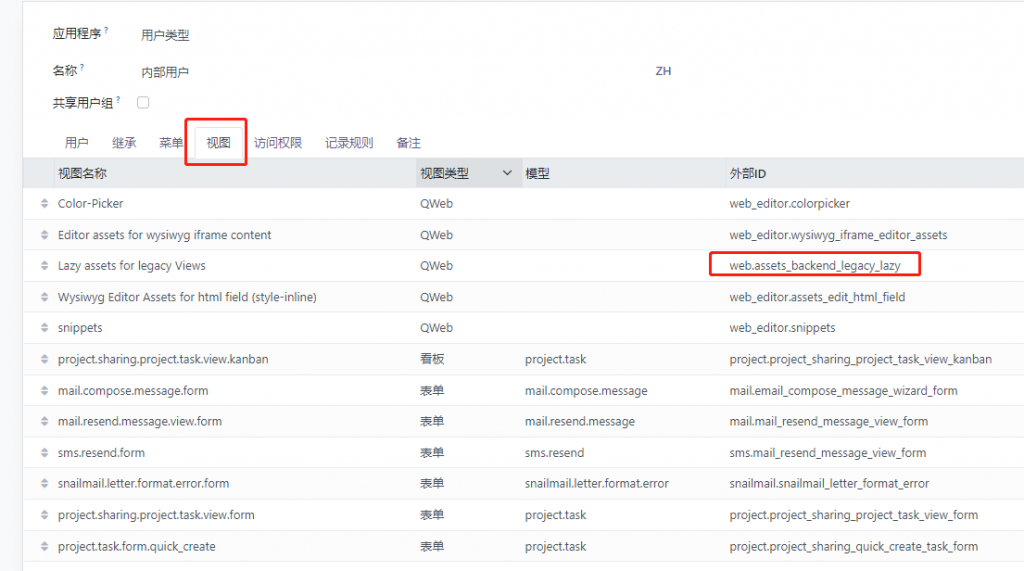Click drag handle of project.task.view.kanban row

[x=44, y=359]
